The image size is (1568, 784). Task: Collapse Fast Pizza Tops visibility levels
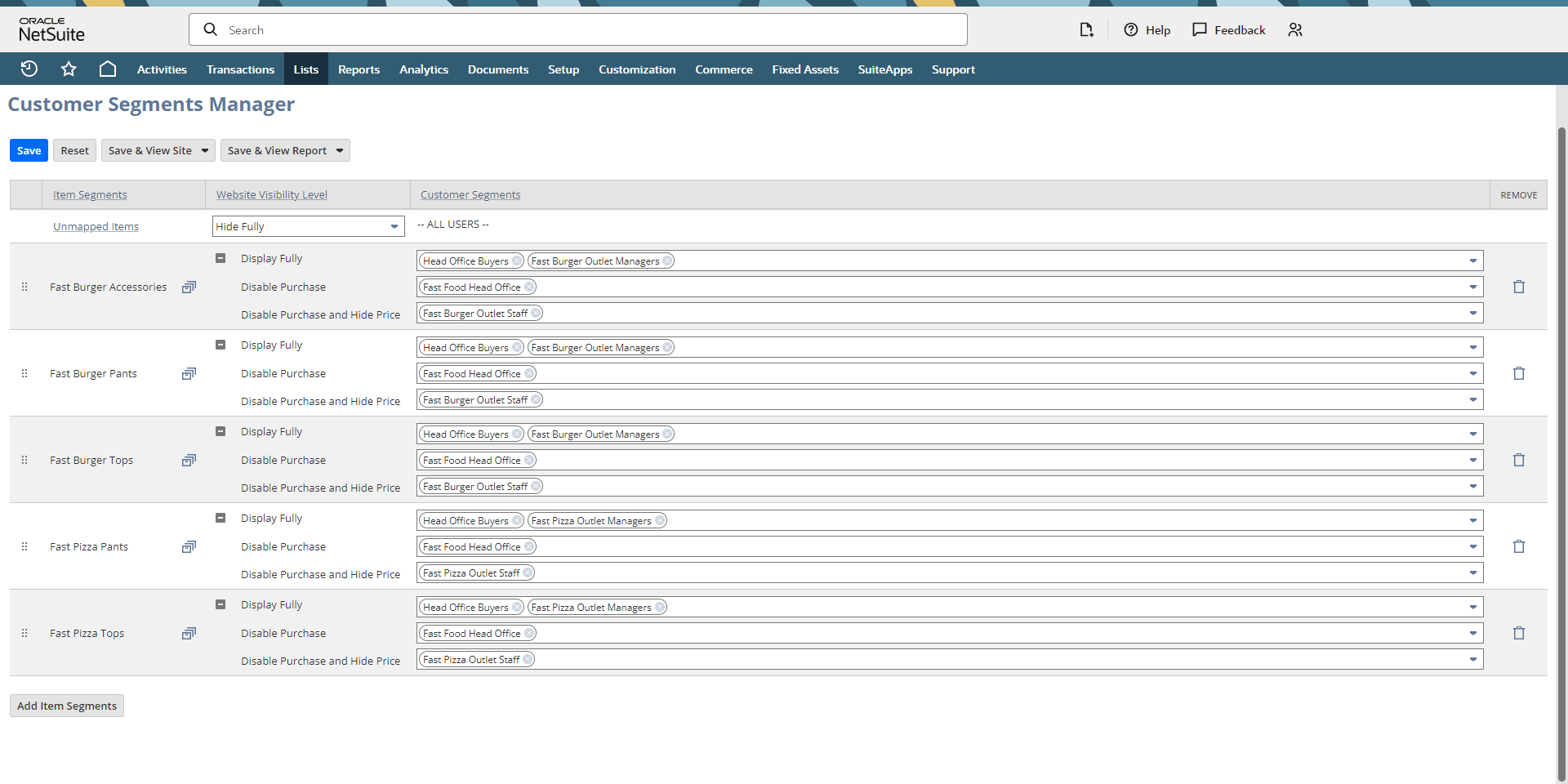click(220, 604)
